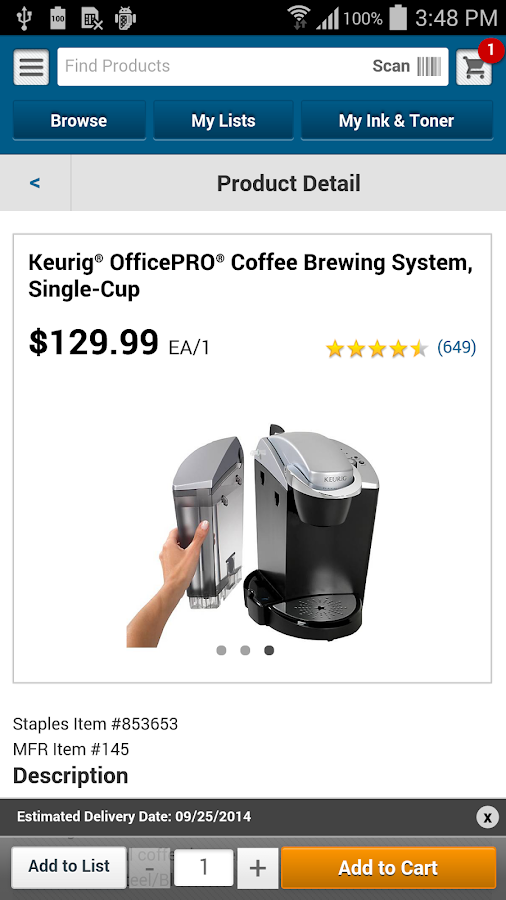Tap the Add to List button
The width and height of the screenshot is (506, 900).
point(69,866)
